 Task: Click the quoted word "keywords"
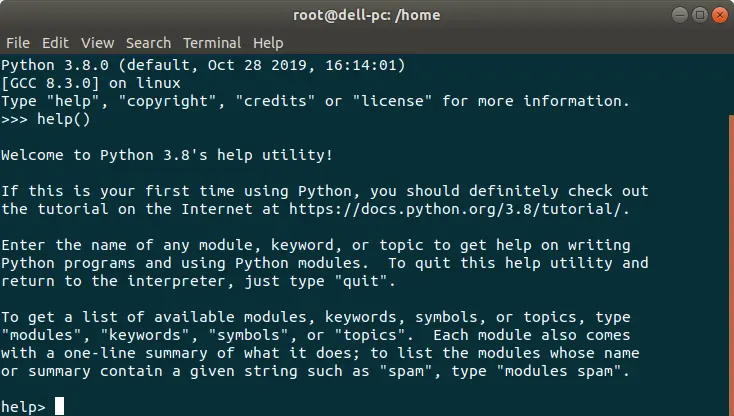(x=140, y=335)
